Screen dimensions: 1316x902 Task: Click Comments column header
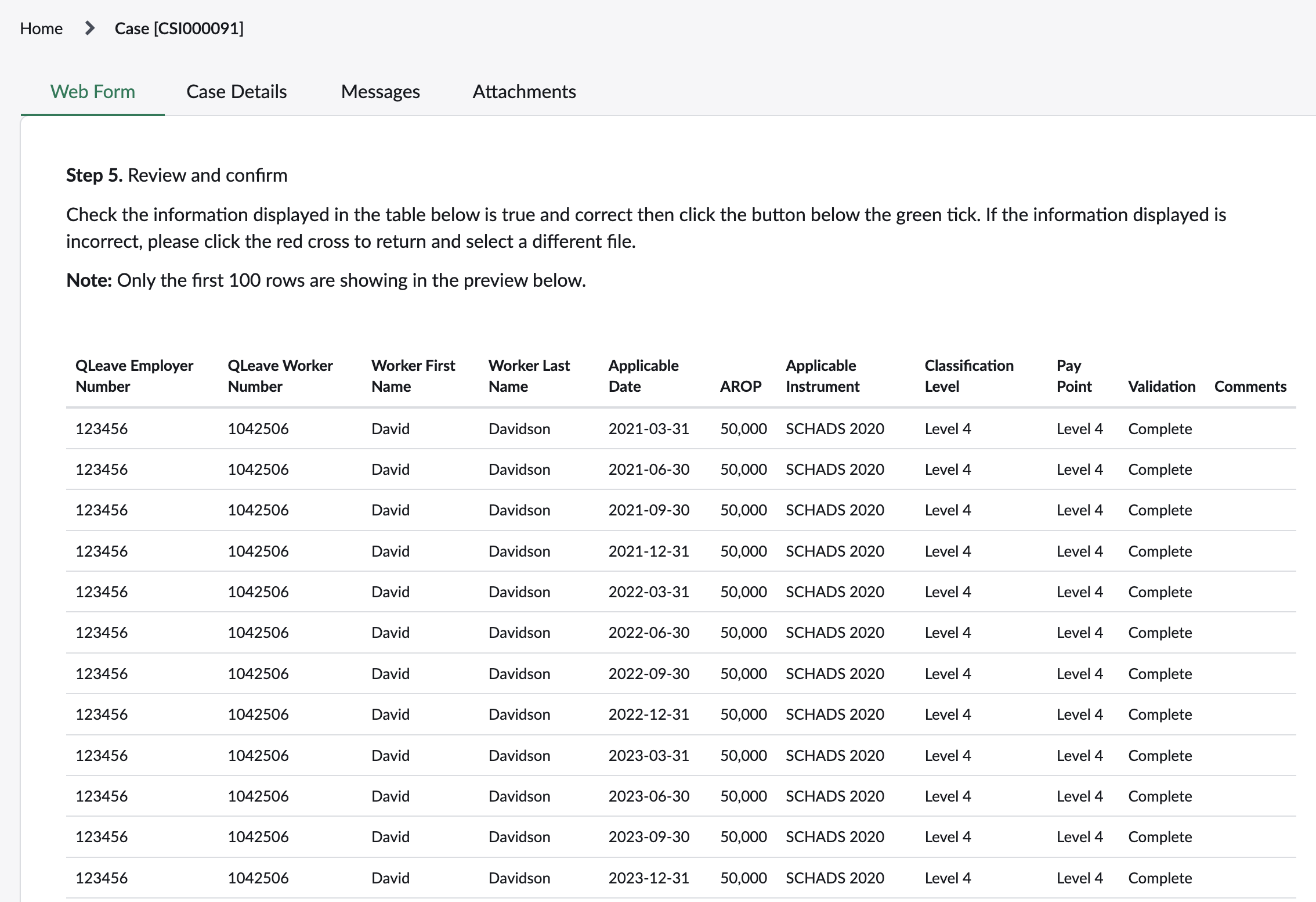tap(1250, 386)
